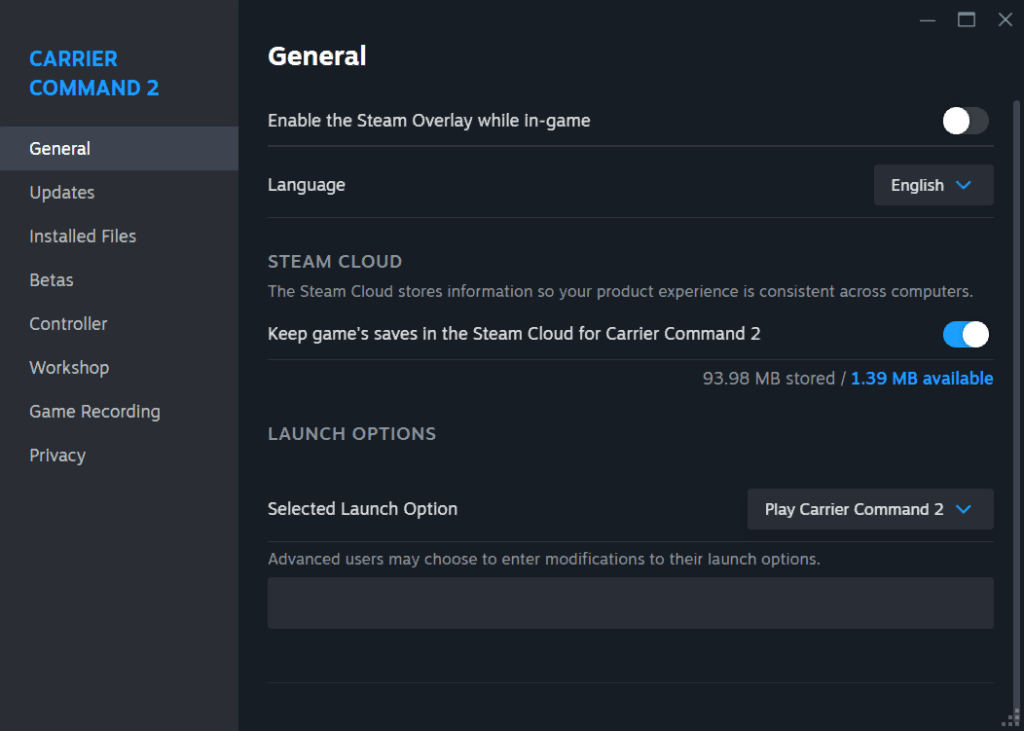Minimize the properties window
This screenshot has width=1024, height=731.
point(928,20)
